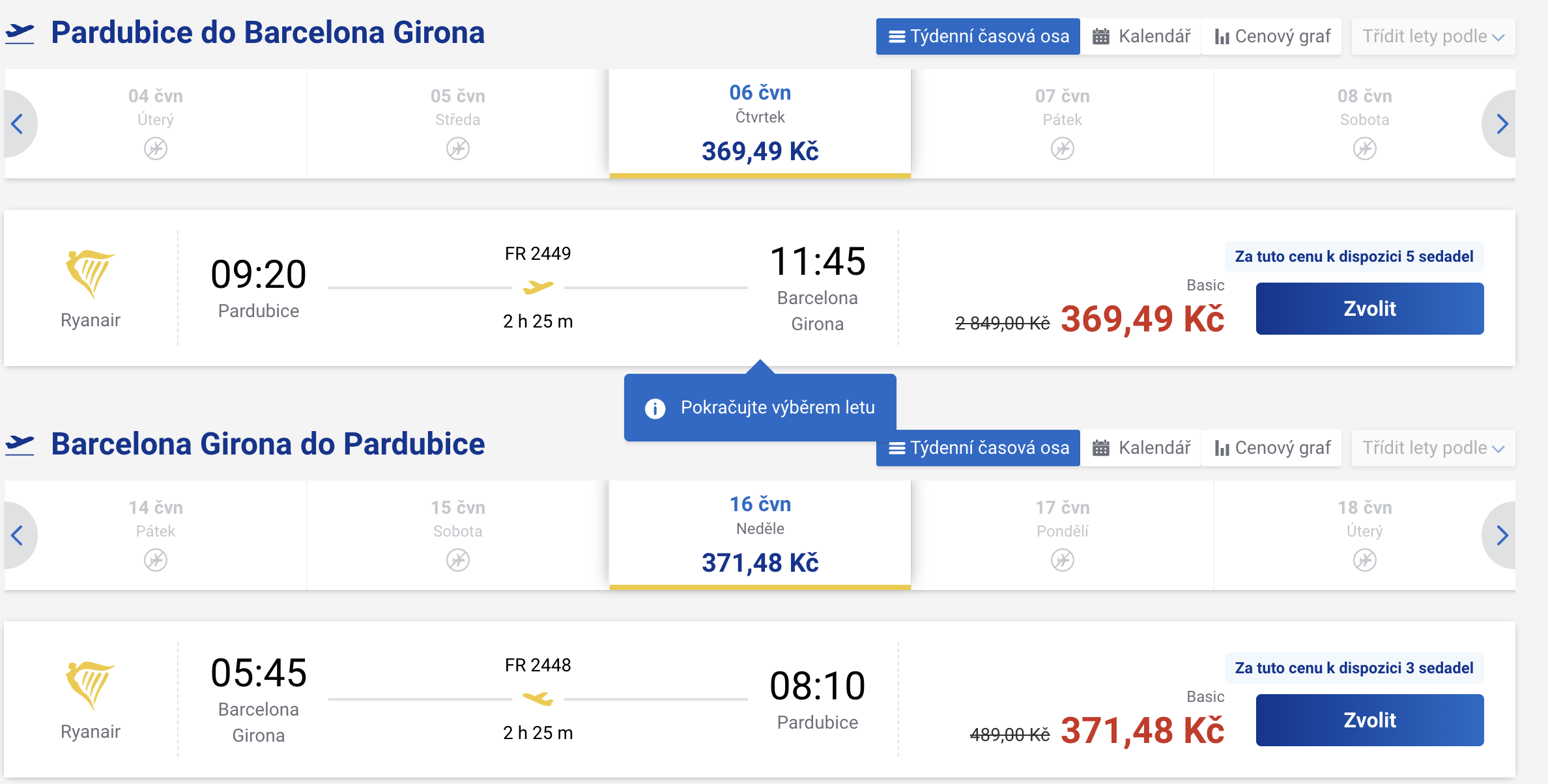Image resolution: width=1548 pixels, height=784 pixels.
Task: Switch return view to Kalendář
Action: click(x=1141, y=448)
